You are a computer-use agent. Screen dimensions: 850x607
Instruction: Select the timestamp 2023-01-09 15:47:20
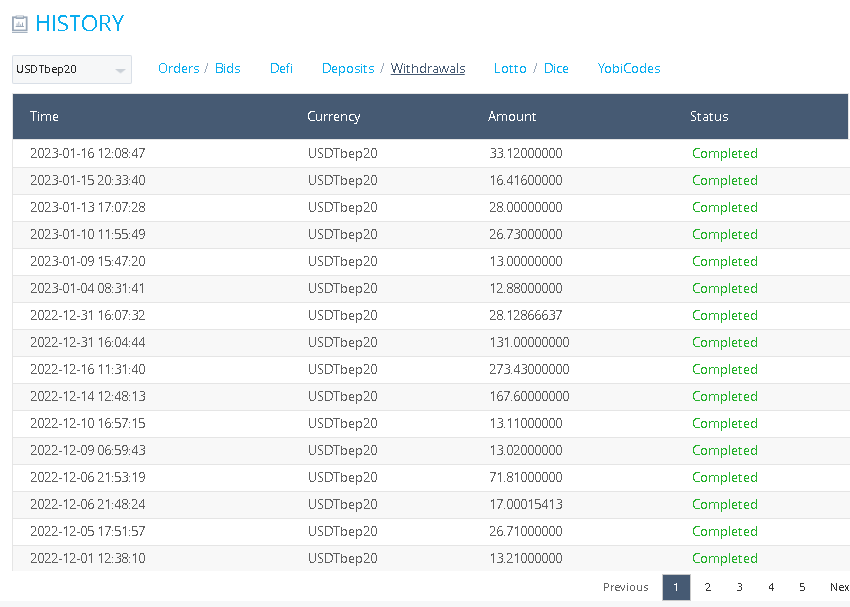[x=88, y=261]
